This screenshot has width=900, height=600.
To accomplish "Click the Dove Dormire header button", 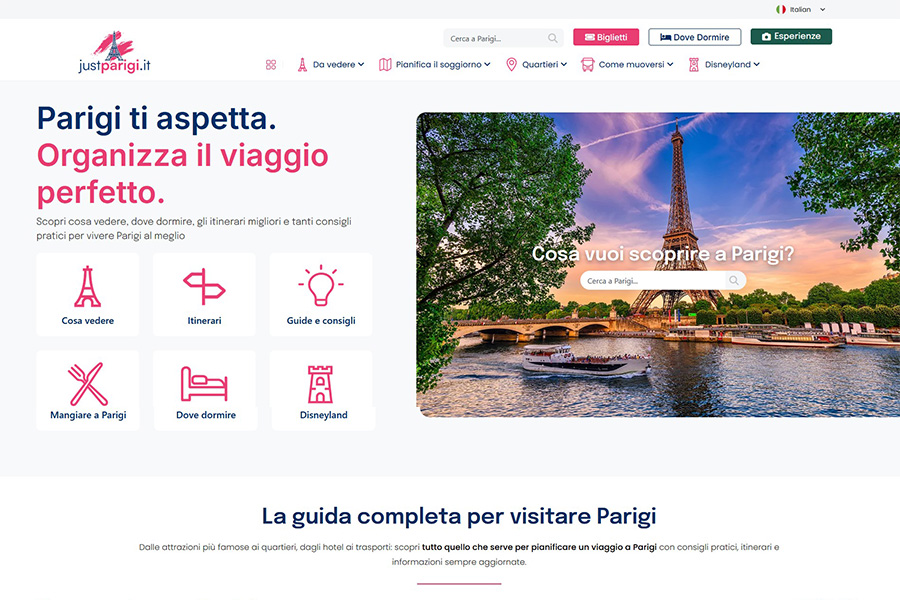I will pyautogui.click(x=695, y=37).
